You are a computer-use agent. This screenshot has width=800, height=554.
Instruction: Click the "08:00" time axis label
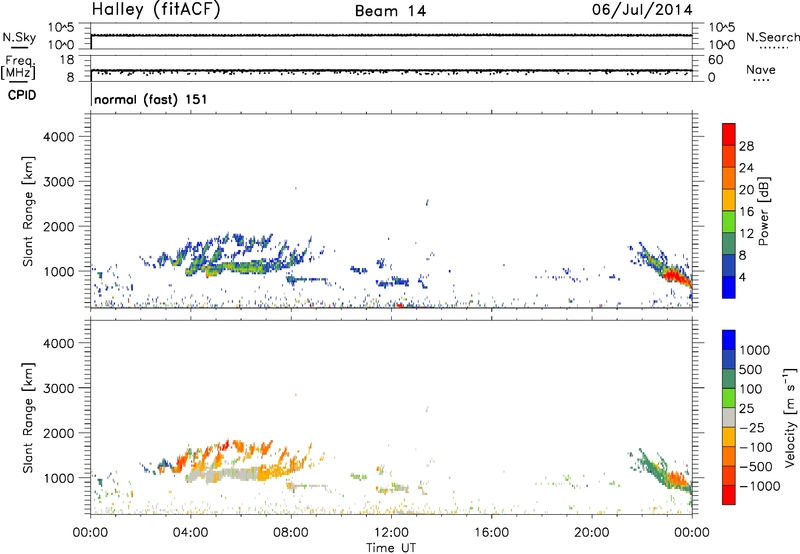click(x=291, y=533)
